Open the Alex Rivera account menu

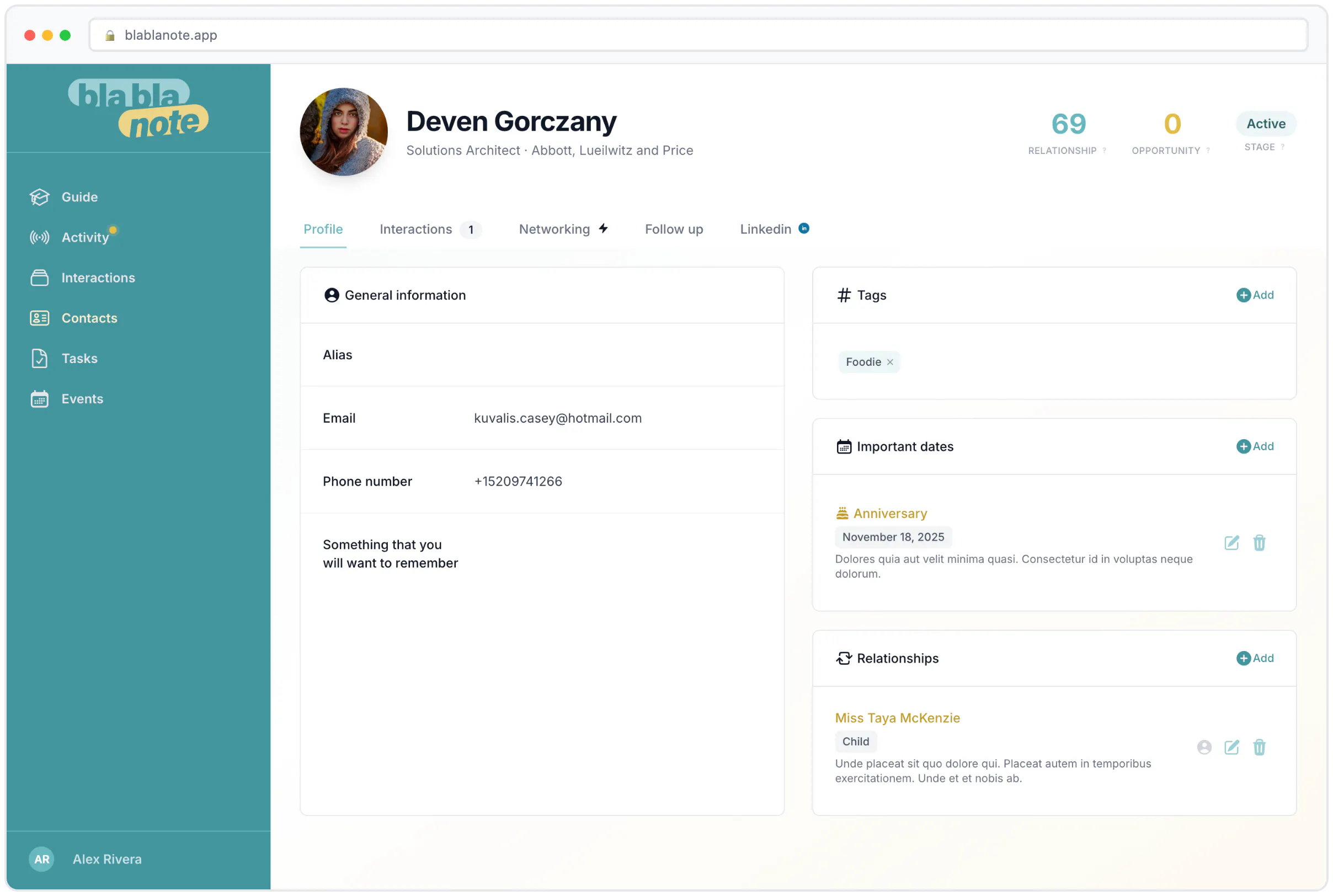pyautogui.click(x=107, y=859)
